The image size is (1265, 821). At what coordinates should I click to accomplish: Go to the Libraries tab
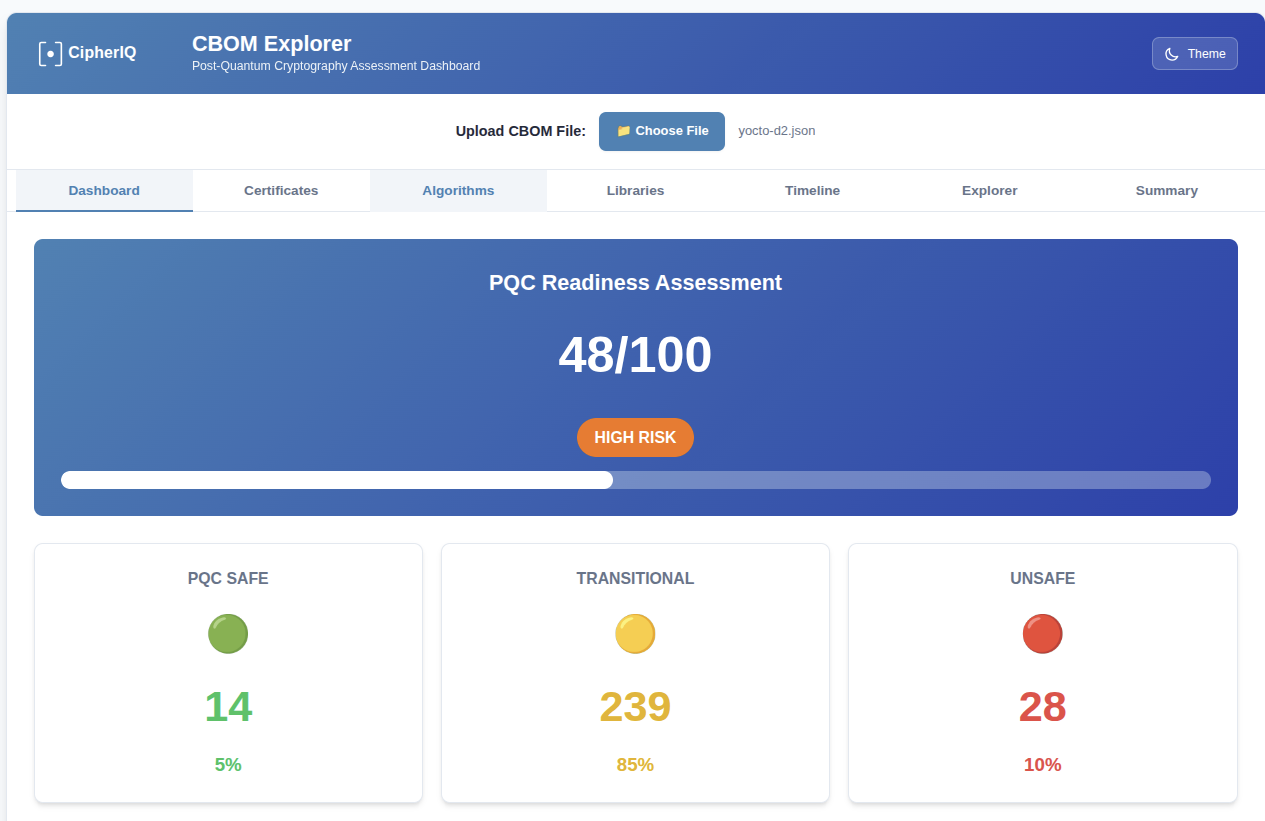[635, 191]
